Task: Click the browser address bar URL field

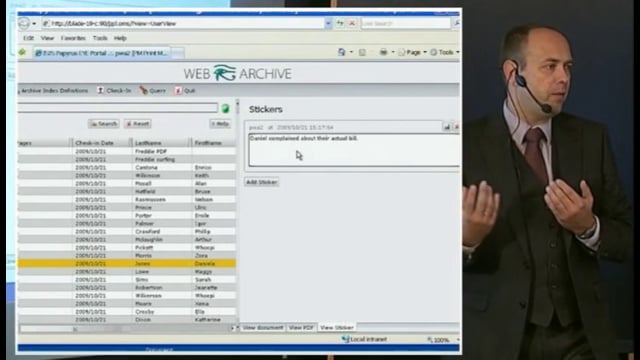Action: coord(184,23)
